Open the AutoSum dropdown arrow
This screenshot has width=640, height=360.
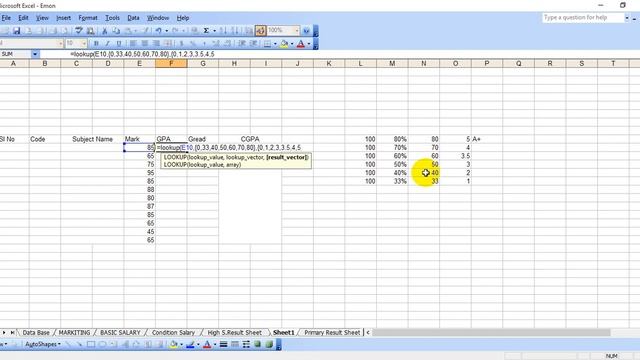[x=215, y=31]
